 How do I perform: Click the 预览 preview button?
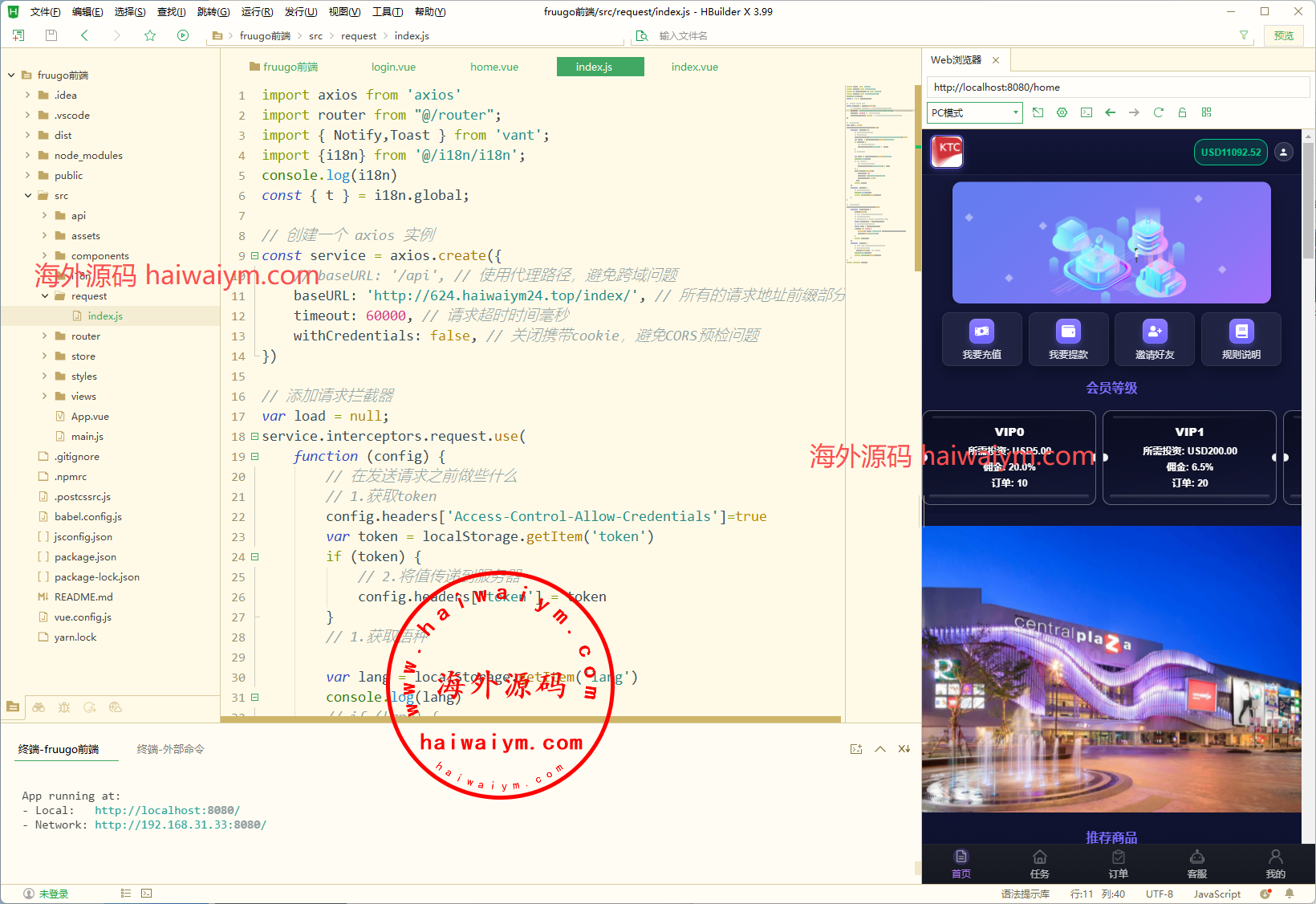coord(1284,35)
